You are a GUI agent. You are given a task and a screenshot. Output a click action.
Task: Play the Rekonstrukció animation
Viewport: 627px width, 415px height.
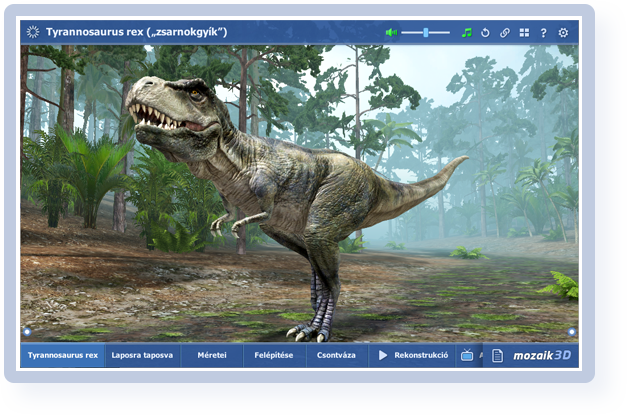click(x=412, y=355)
